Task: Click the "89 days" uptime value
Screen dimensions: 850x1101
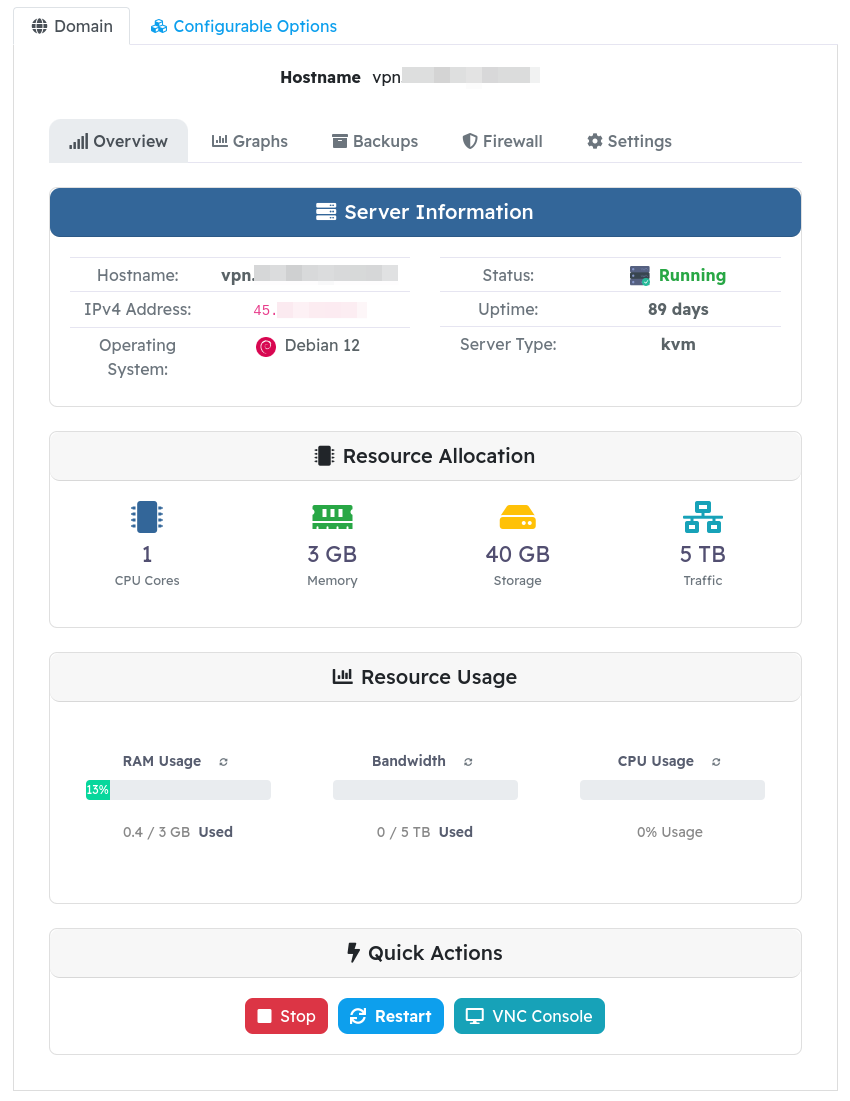Action: (678, 309)
